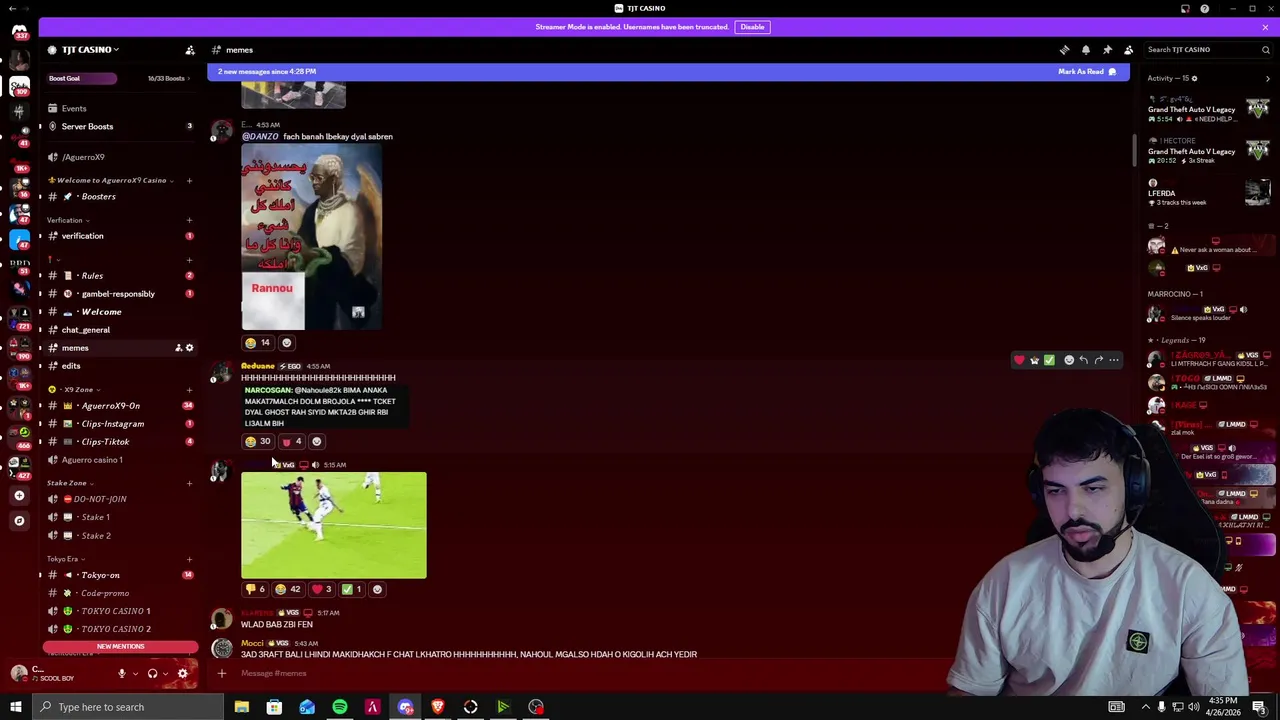Viewport: 1280px width, 720px height.
Task: Toggle laughing reaction with count 14
Action: click(258, 343)
